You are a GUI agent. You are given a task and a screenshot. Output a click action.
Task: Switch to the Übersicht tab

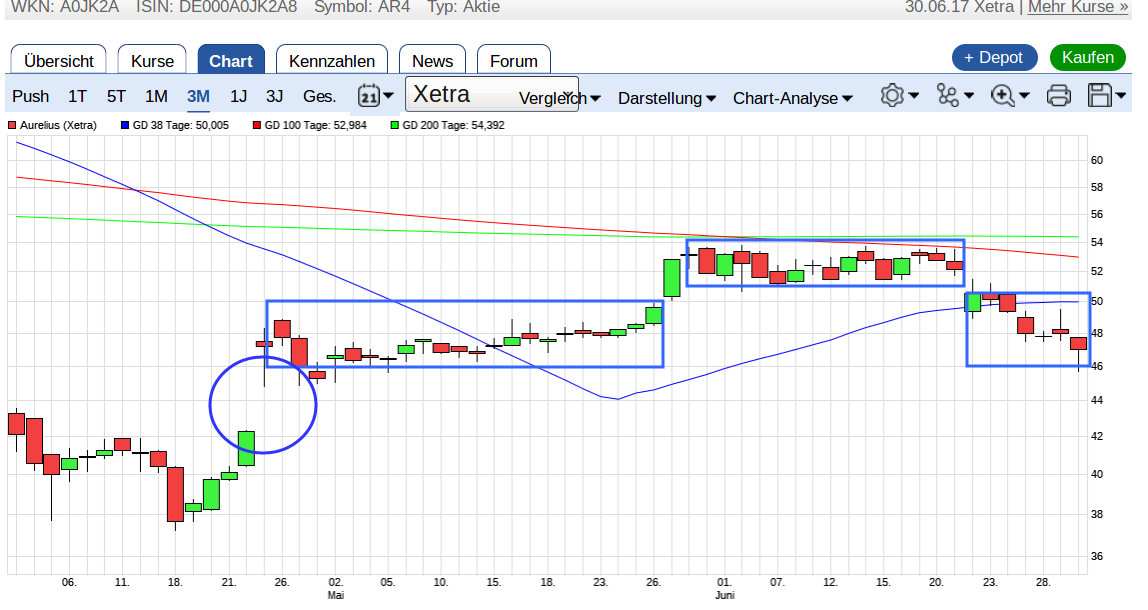(x=59, y=61)
